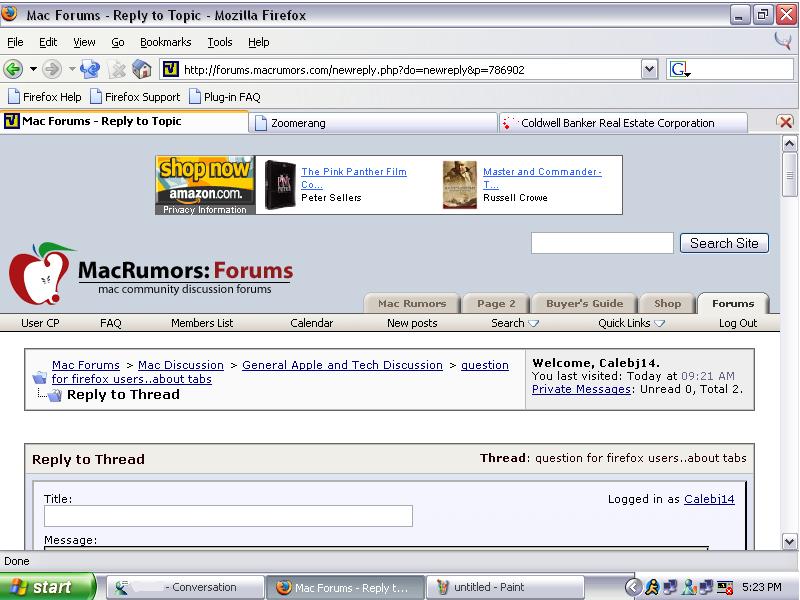Click the reply Title input field

click(228, 516)
